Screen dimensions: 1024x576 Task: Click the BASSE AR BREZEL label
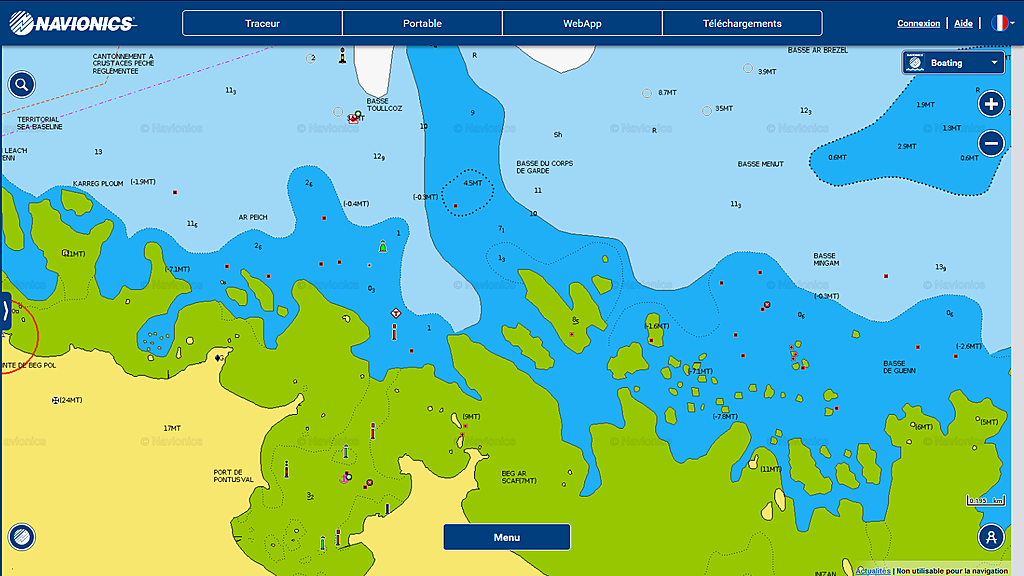pos(818,50)
